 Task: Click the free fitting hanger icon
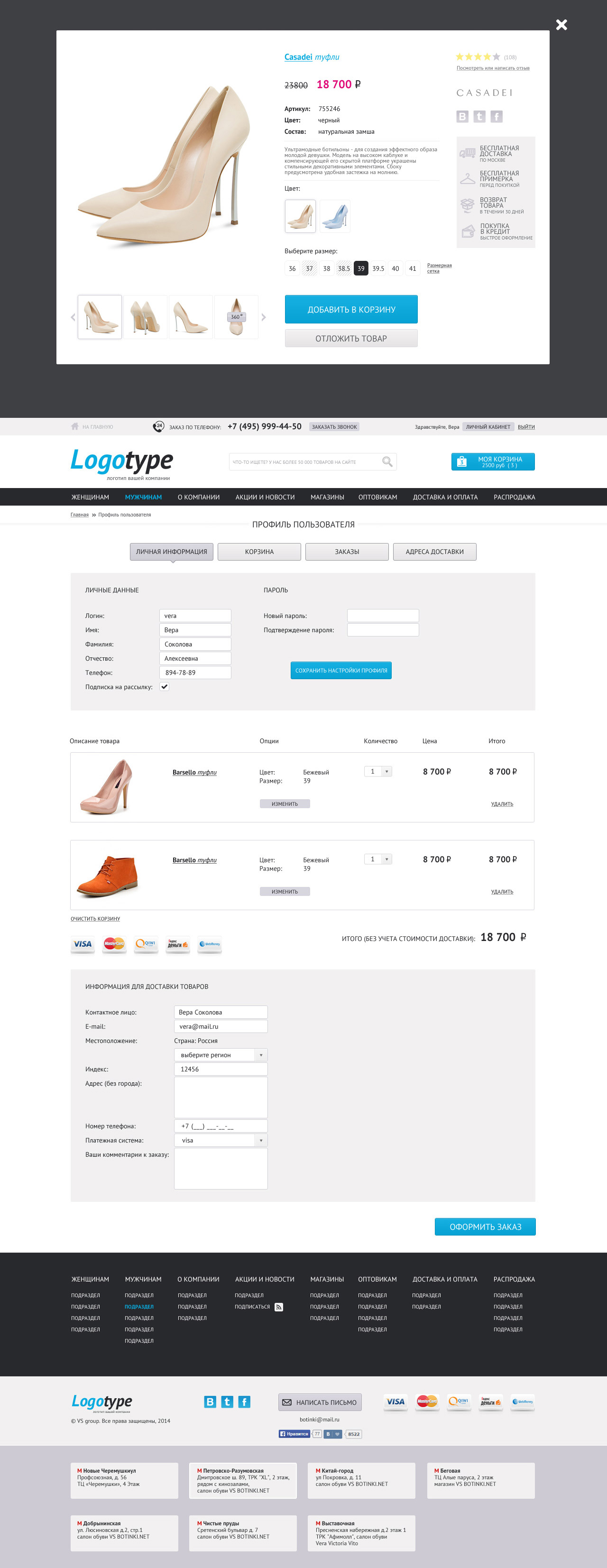click(468, 179)
